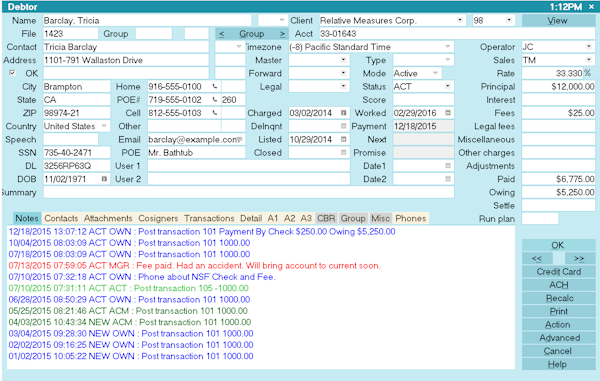Open the Mode Active dropdown
The image size is (600, 381).
pos(435,73)
